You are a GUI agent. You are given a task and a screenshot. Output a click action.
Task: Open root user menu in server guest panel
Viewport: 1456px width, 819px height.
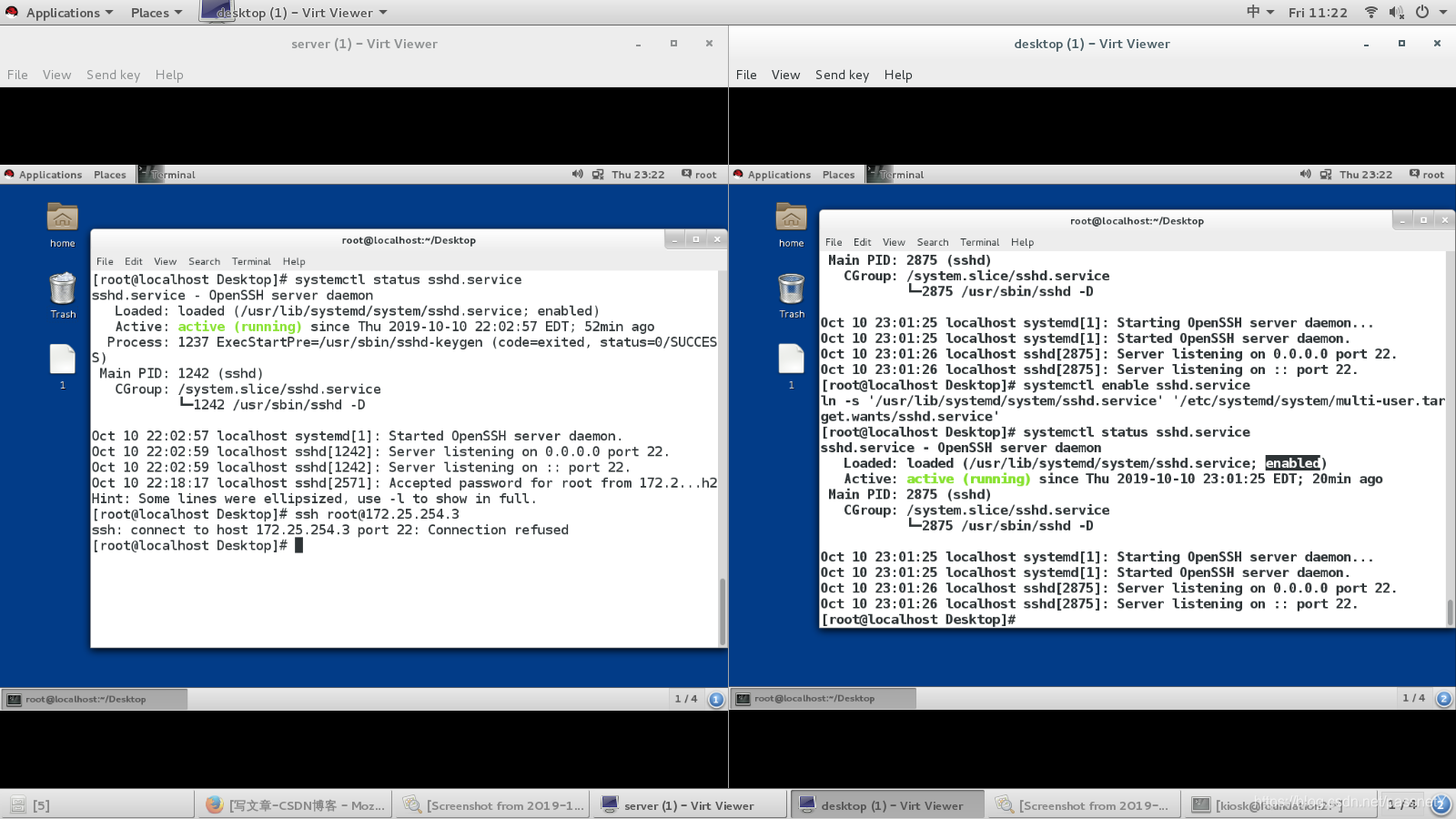pyautogui.click(x=699, y=175)
